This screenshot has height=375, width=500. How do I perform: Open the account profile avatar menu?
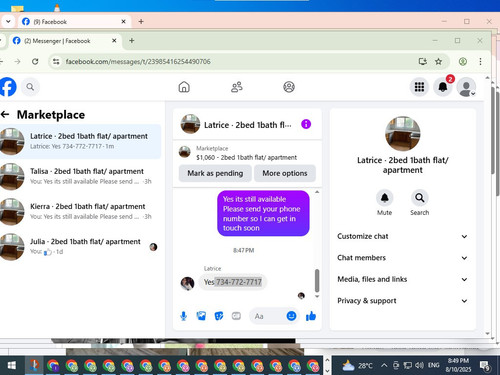466,87
